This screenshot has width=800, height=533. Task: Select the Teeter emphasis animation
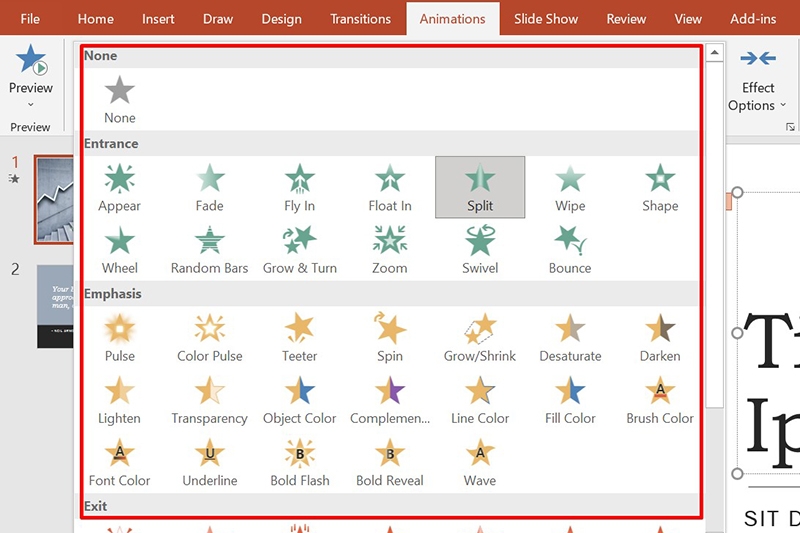[299, 338]
